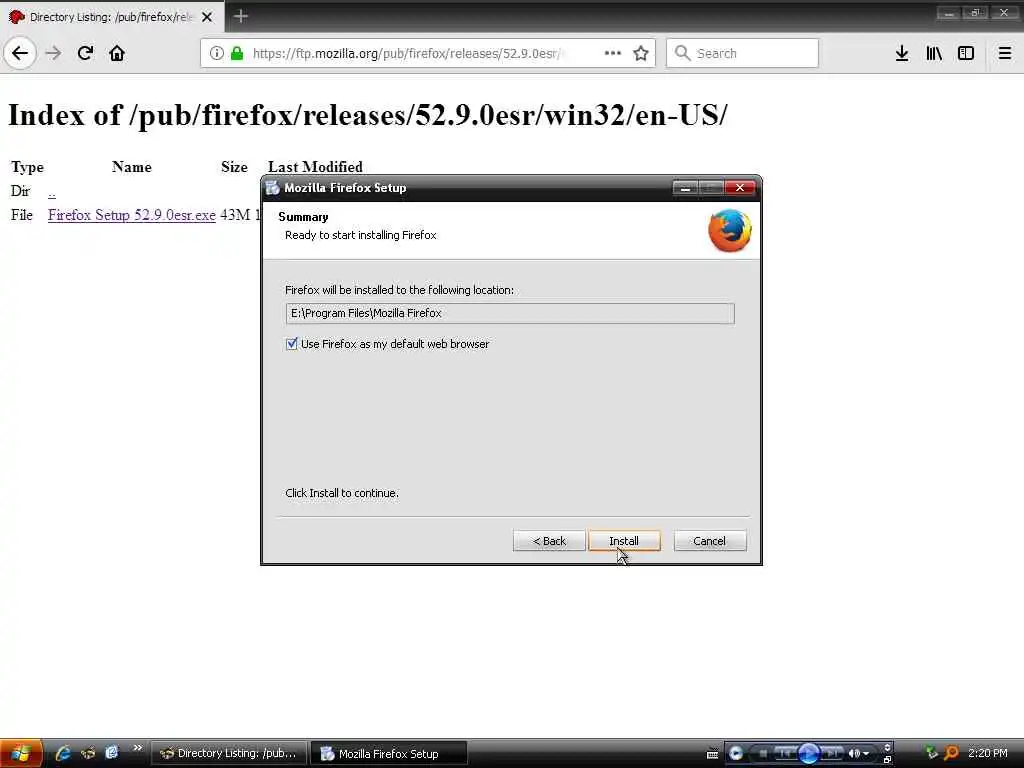Launch Internet Explorer from Quick Launch
The width and height of the screenshot is (1024, 768).
[63, 753]
